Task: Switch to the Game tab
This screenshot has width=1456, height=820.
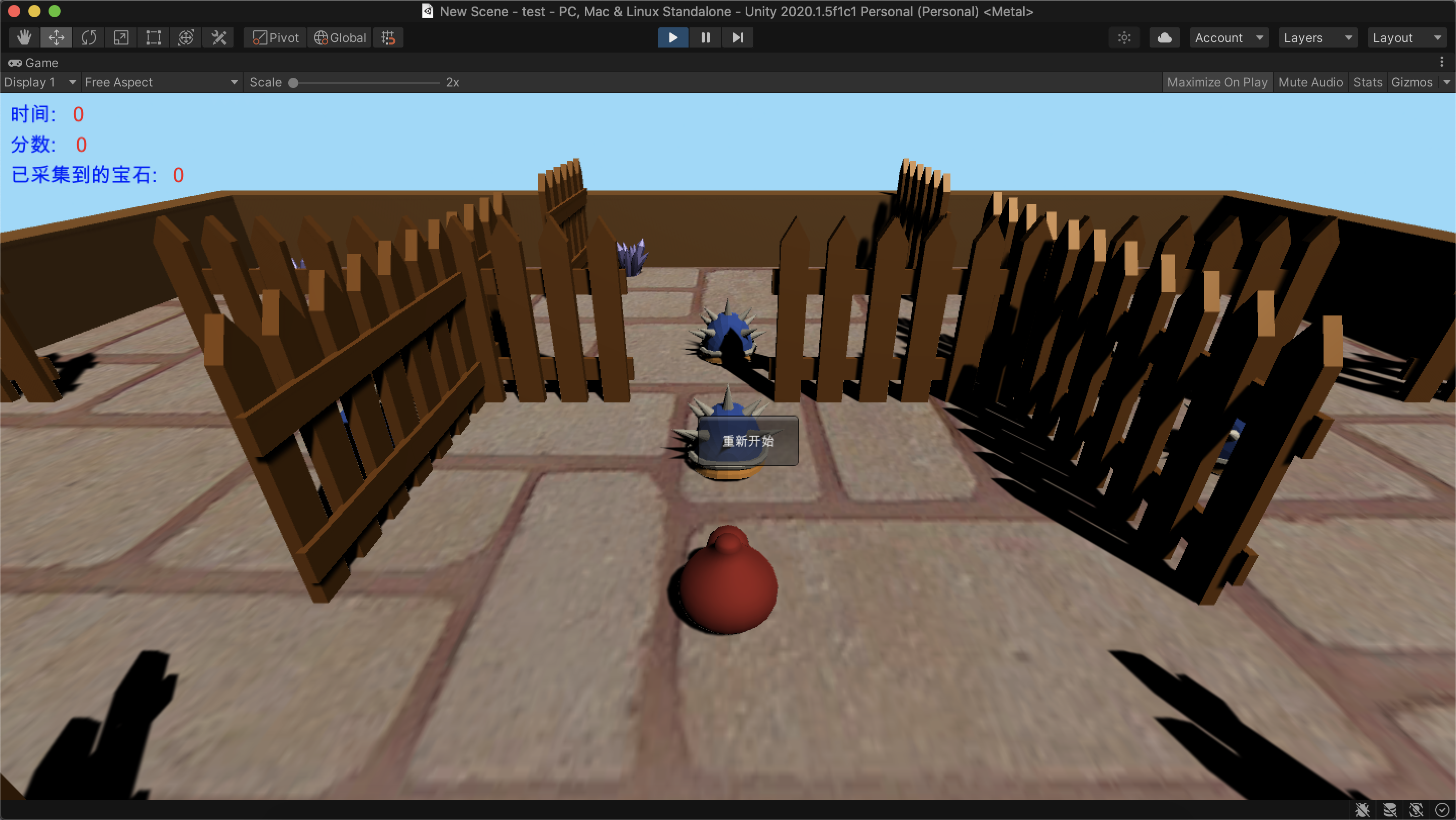Action: tap(34, 63)
